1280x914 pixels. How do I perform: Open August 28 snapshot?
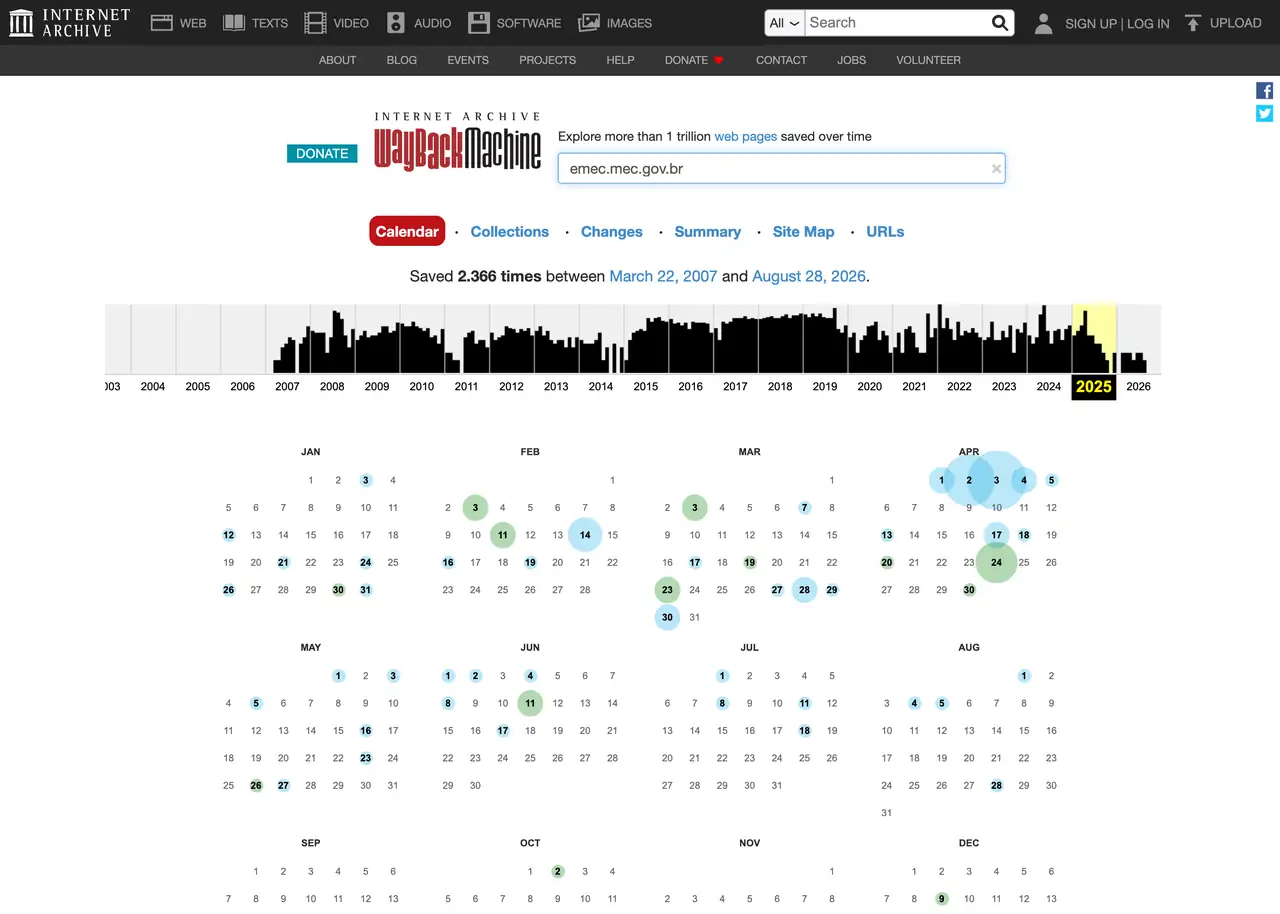(x=996, y=785)
